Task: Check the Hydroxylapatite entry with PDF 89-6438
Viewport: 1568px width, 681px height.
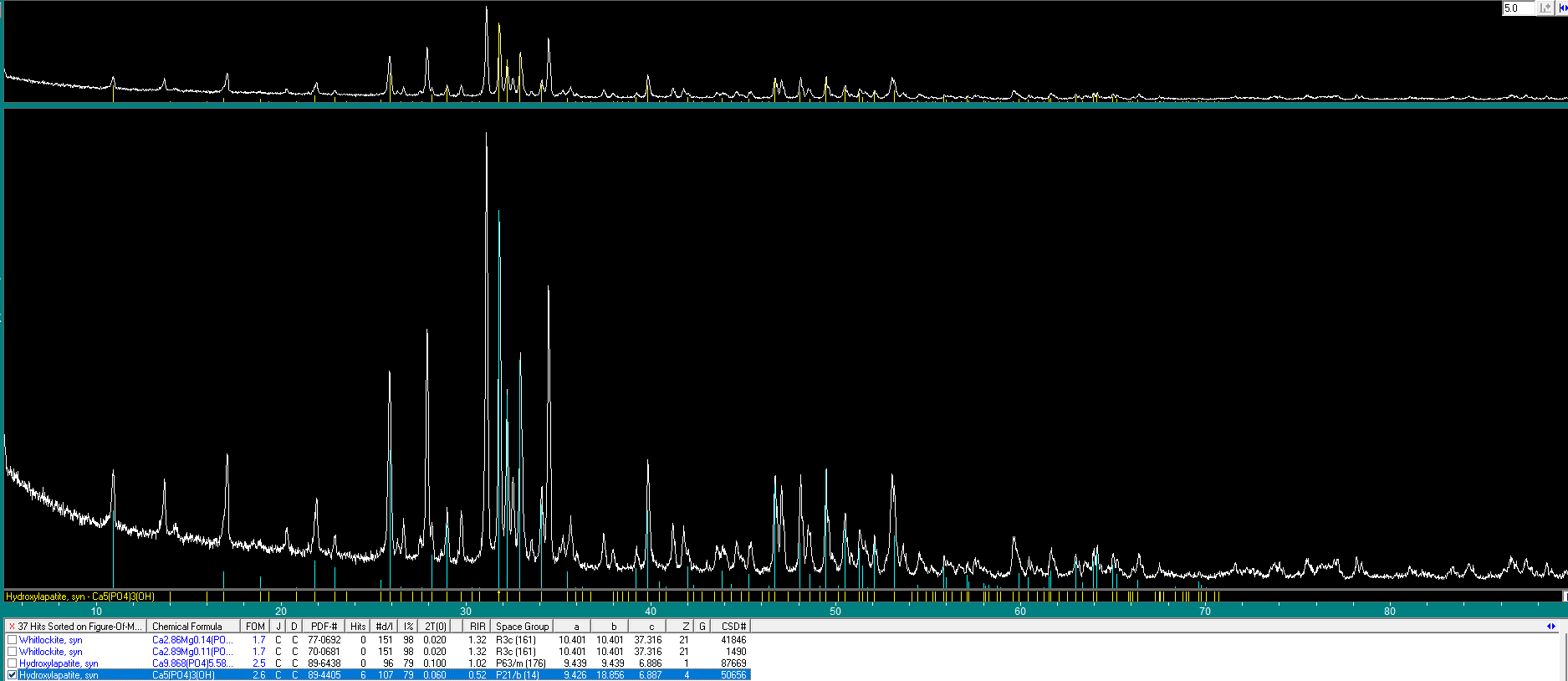Action: coord(12,663)
